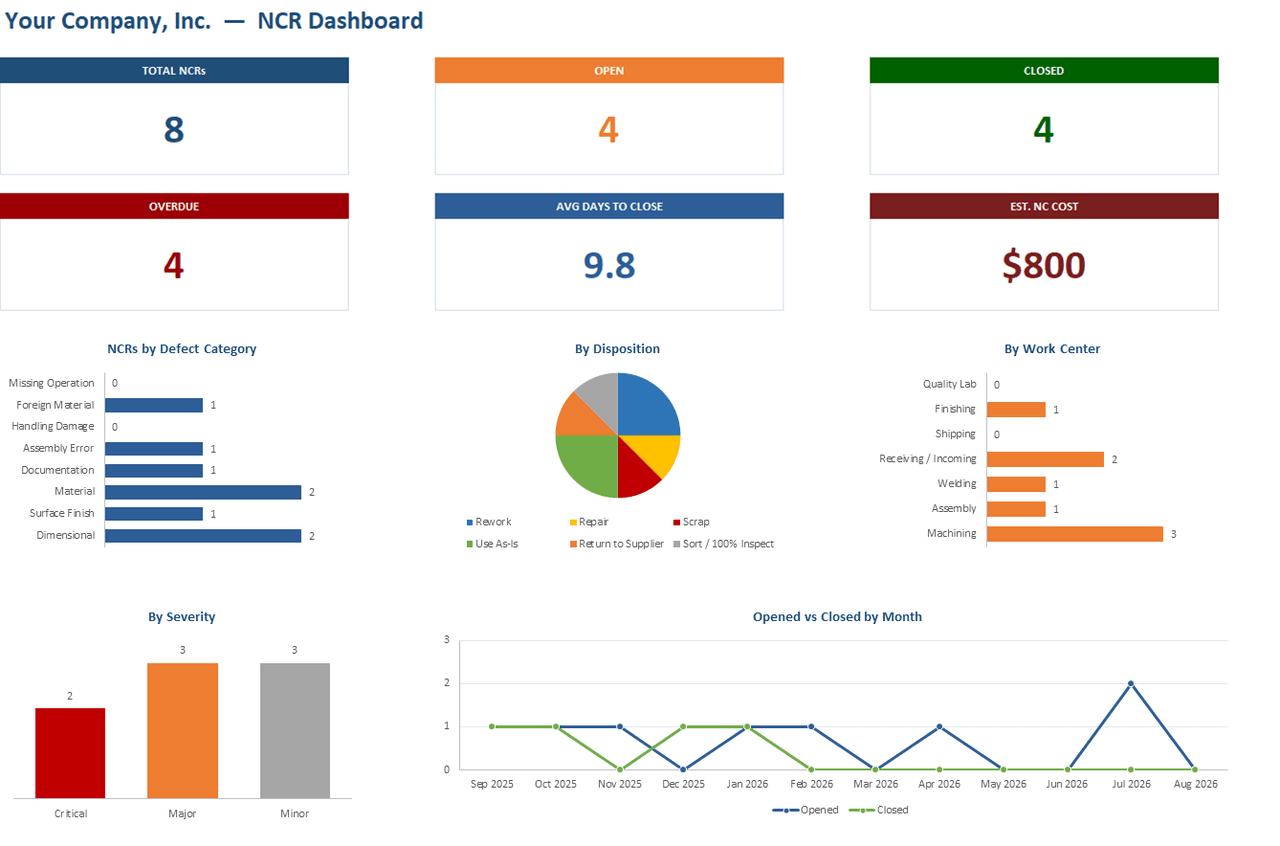The height and width of the screenshot is (846, 1280).
Task: Click the Assembly Error bar
Action: tap(154, 449)
